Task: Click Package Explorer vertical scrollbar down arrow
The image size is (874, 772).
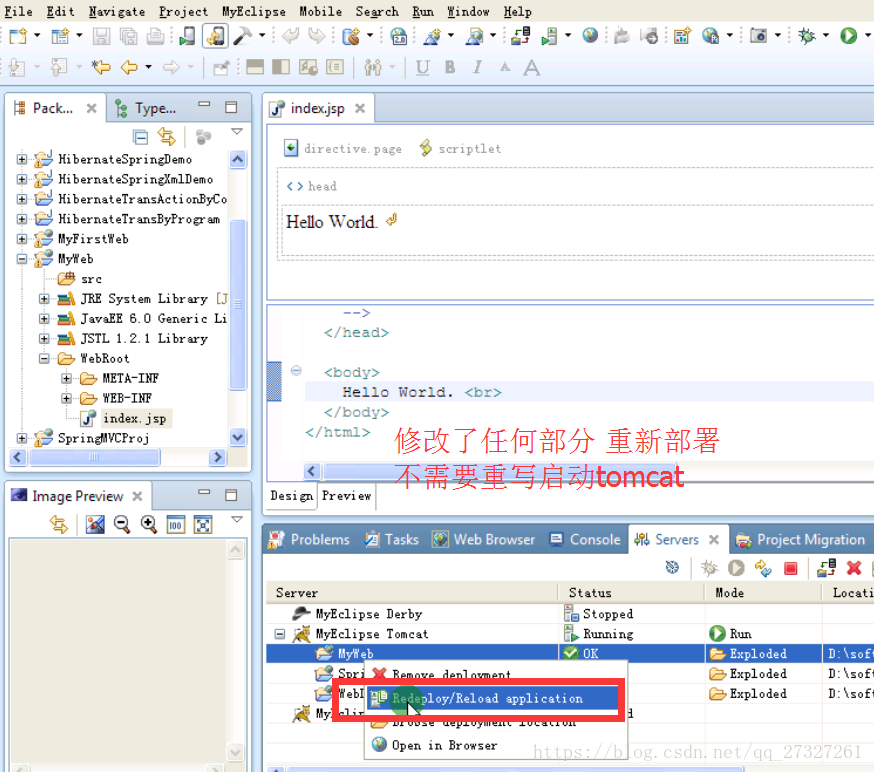Action: click(238, 437)
